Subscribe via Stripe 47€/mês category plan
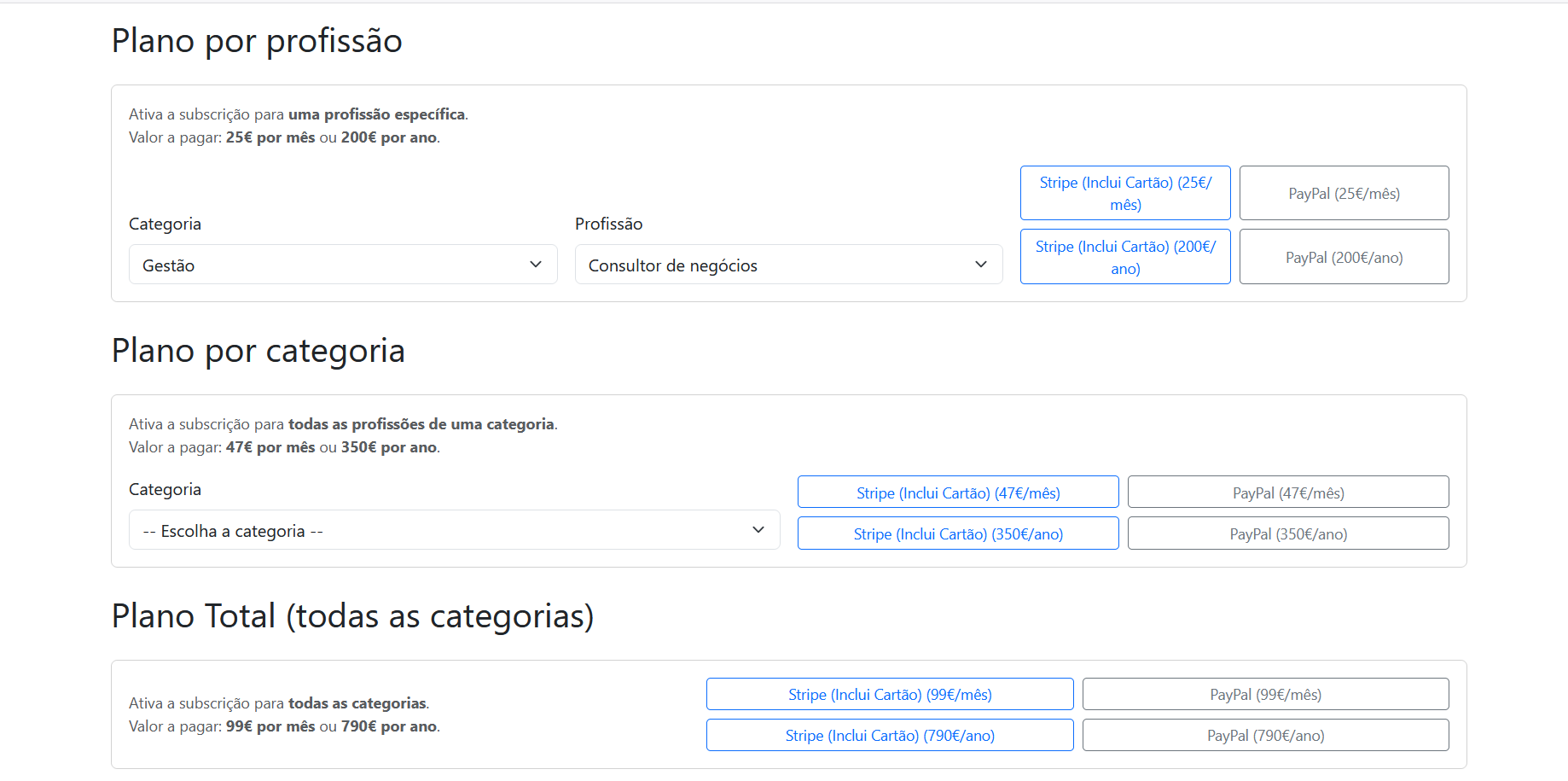 957,492
